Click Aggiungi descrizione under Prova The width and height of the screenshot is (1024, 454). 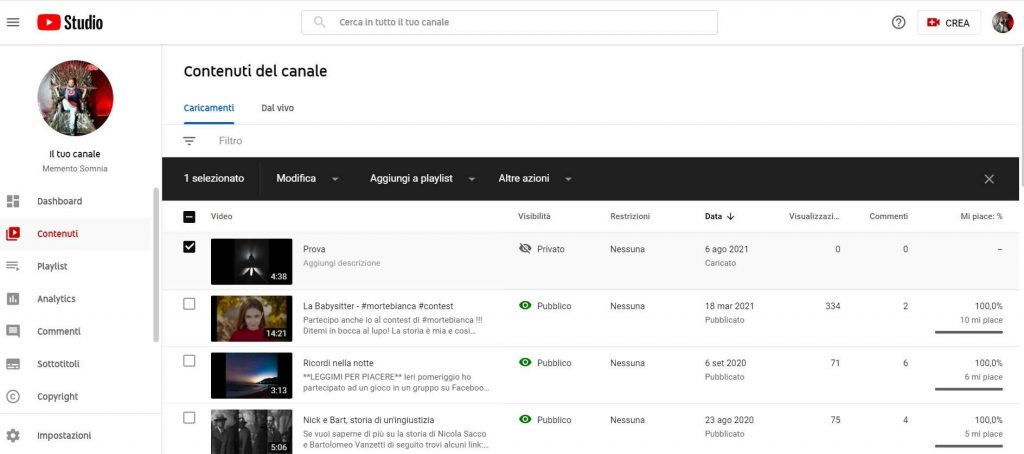[x=342, y=263]
